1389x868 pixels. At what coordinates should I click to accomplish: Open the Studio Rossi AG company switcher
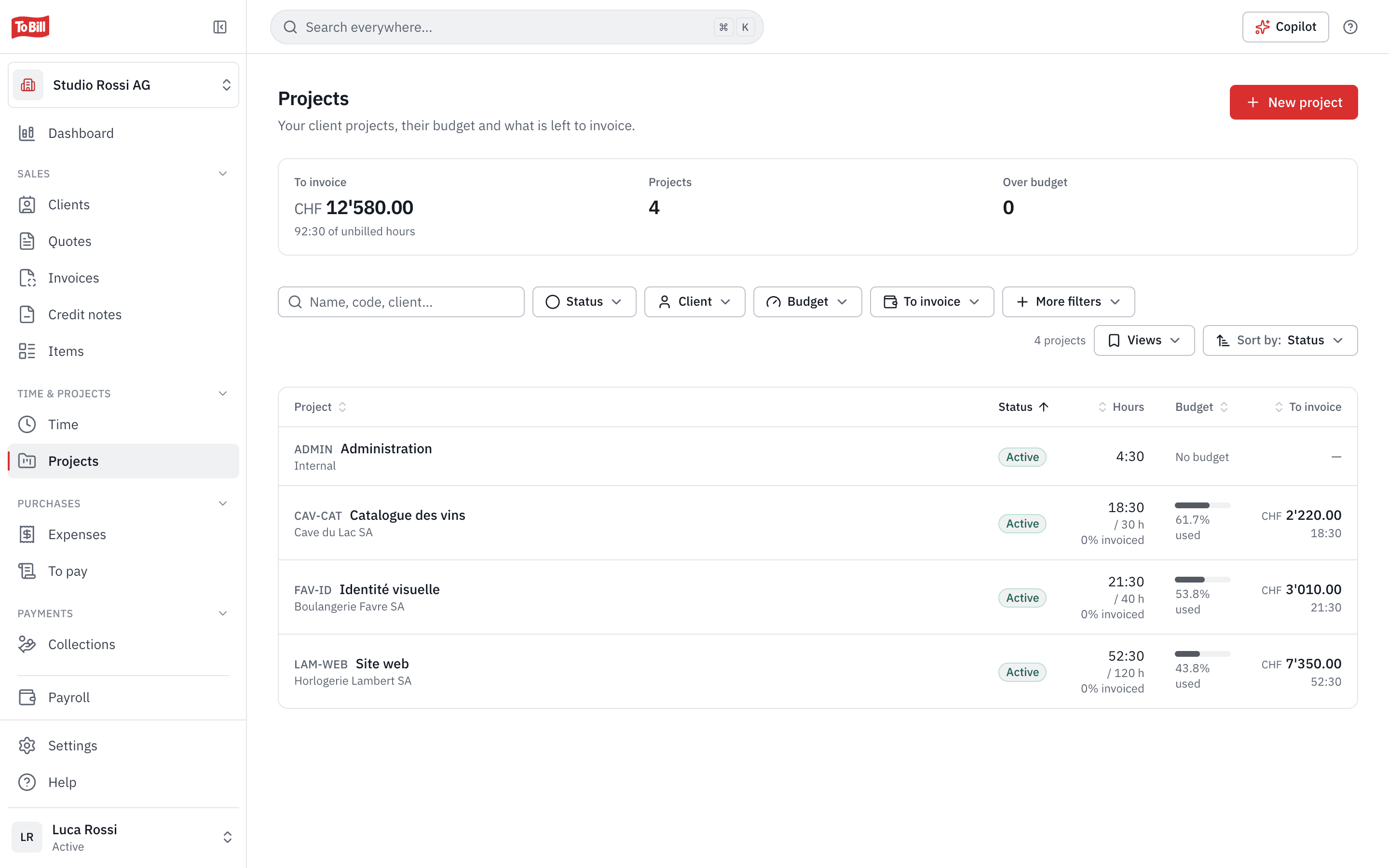pyautogui.click(x=123, y=85)
